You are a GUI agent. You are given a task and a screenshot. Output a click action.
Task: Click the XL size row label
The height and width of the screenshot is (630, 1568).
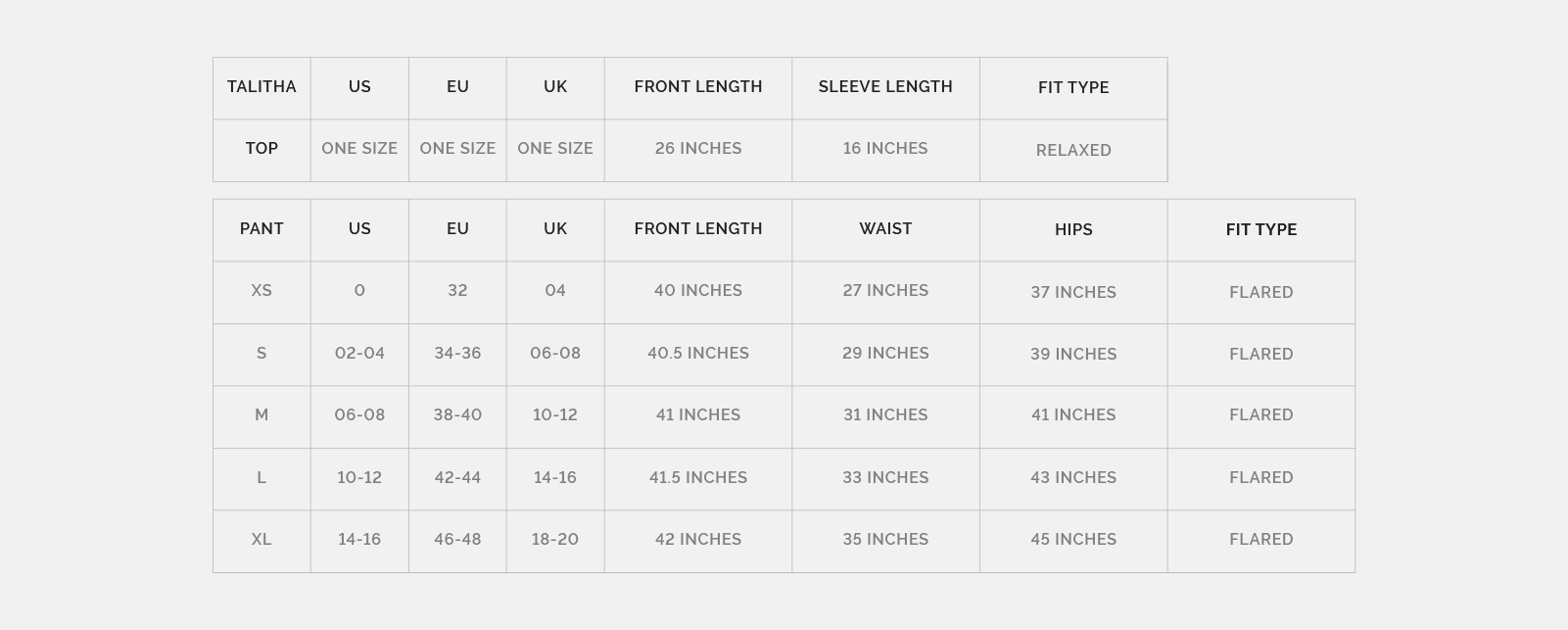coord(261,540)
